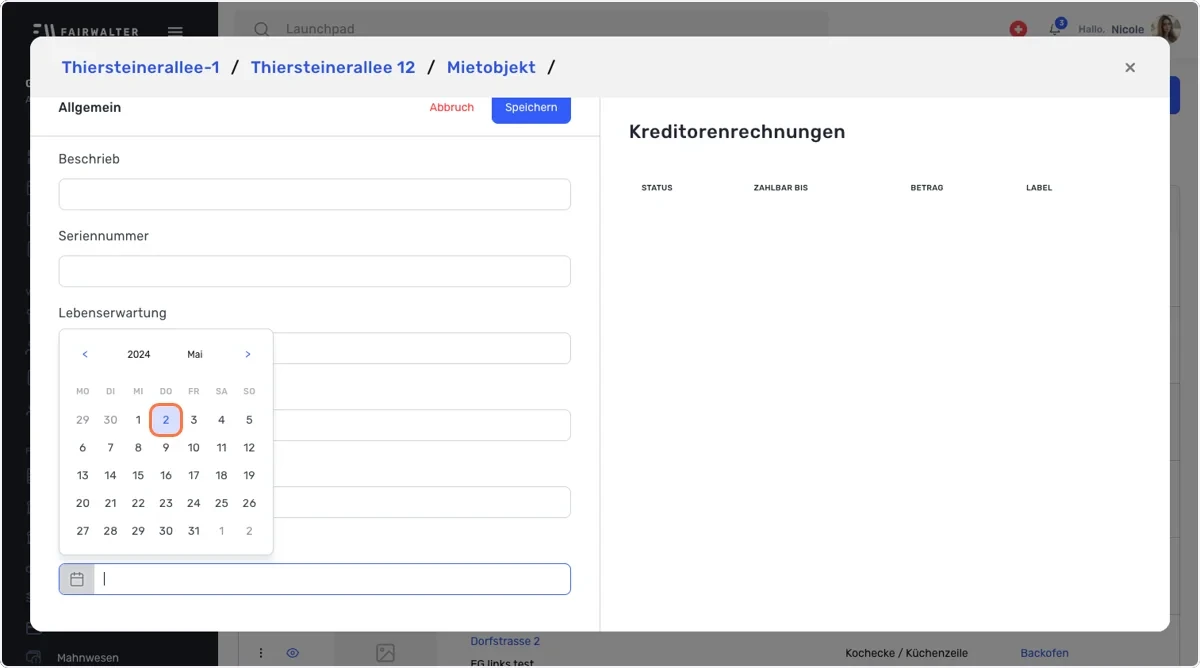Select month Mai in date picker header
Screen dimensions: 1200x668
[x=195, y=355]
